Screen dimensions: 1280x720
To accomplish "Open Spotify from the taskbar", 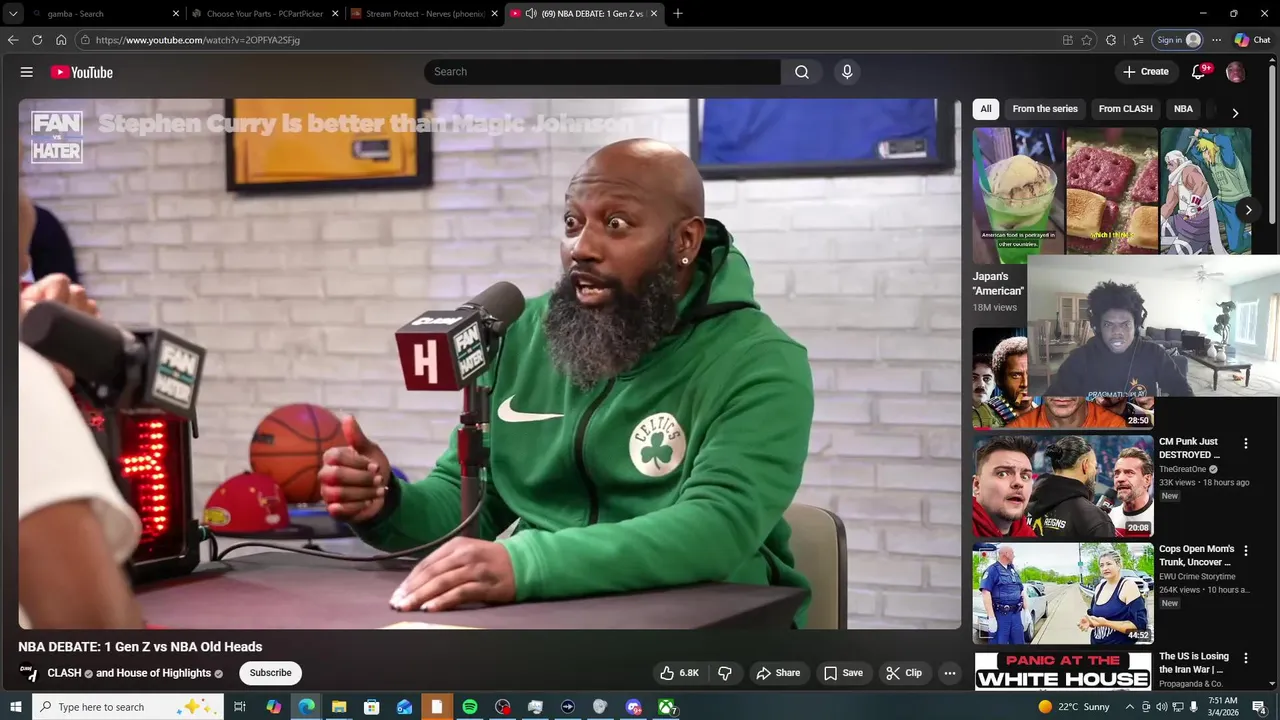I will 470,707.
